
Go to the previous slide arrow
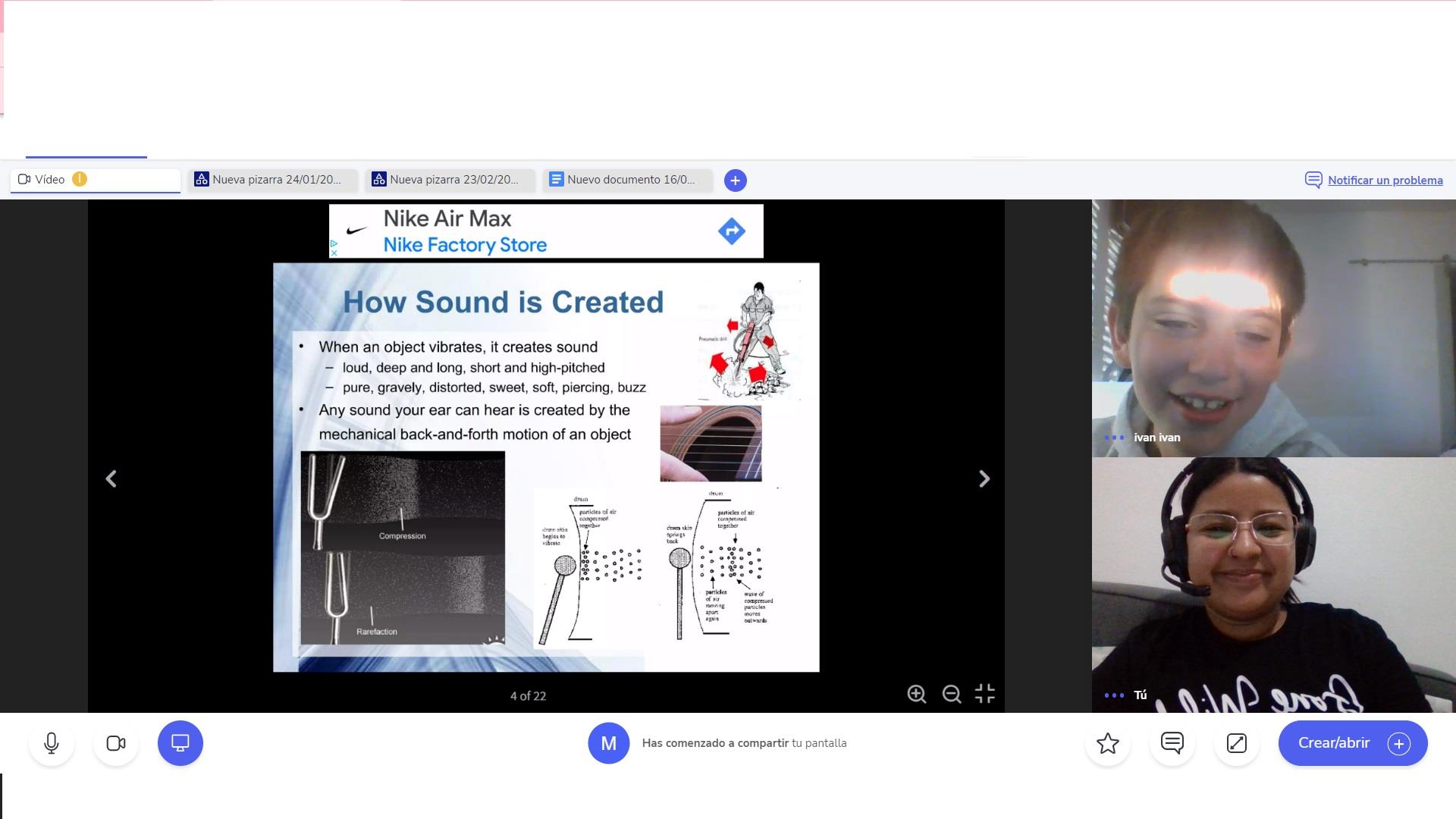click(111, 479)
